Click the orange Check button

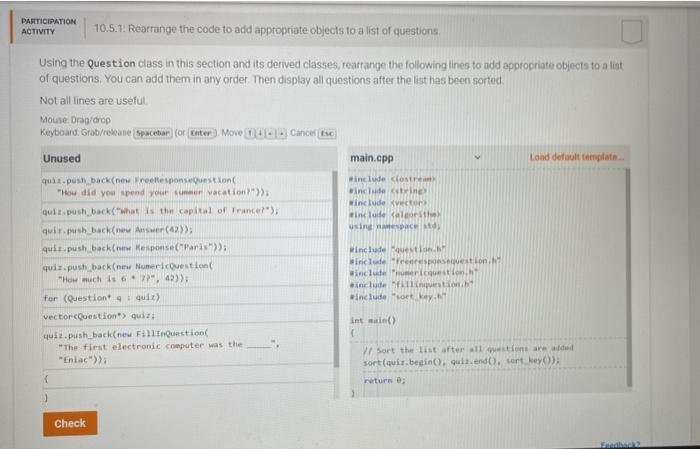click(x=70, y=423)
